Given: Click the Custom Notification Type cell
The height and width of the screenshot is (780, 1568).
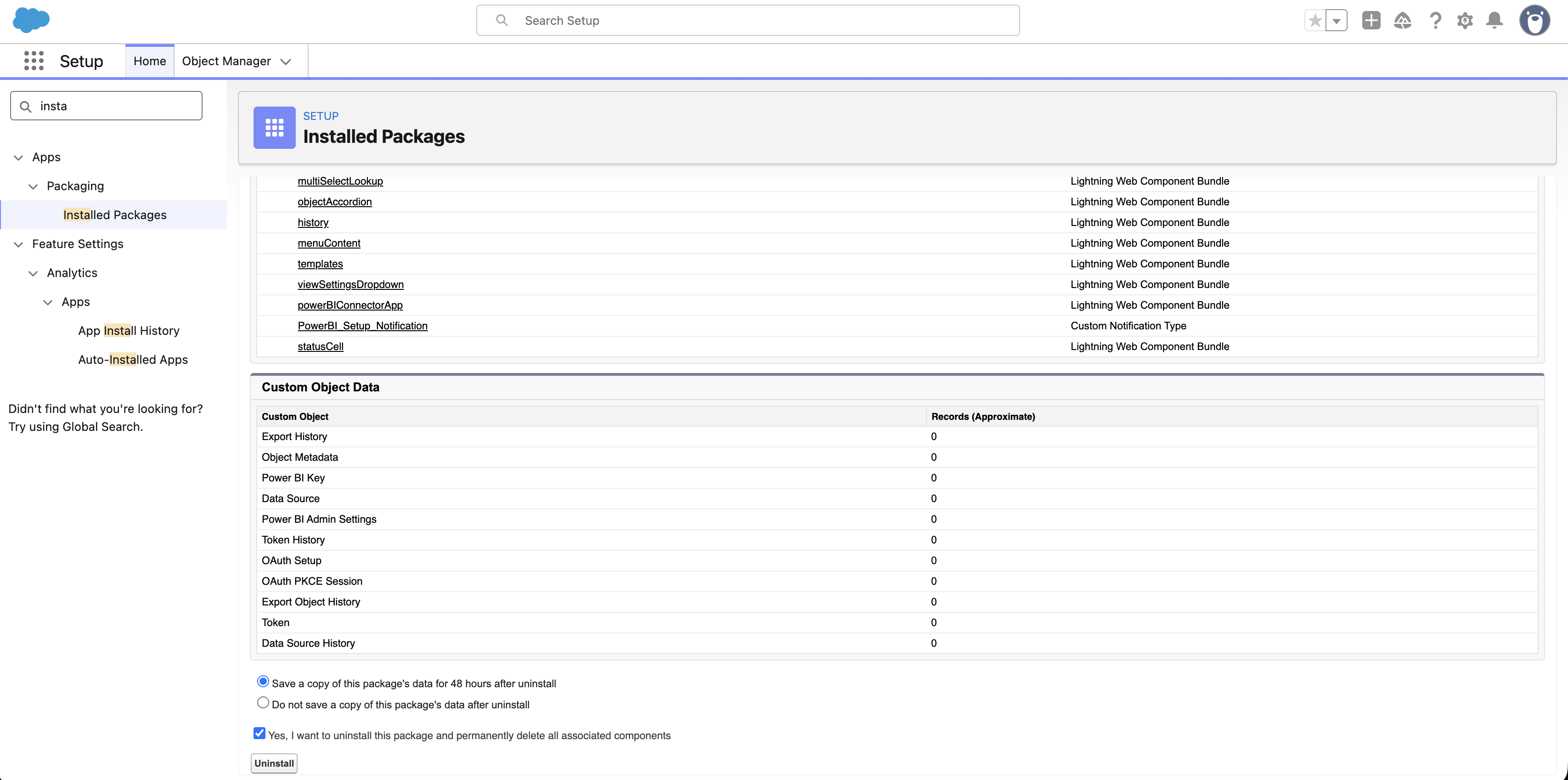Looking at the screenshot, I should (1128, 326).
